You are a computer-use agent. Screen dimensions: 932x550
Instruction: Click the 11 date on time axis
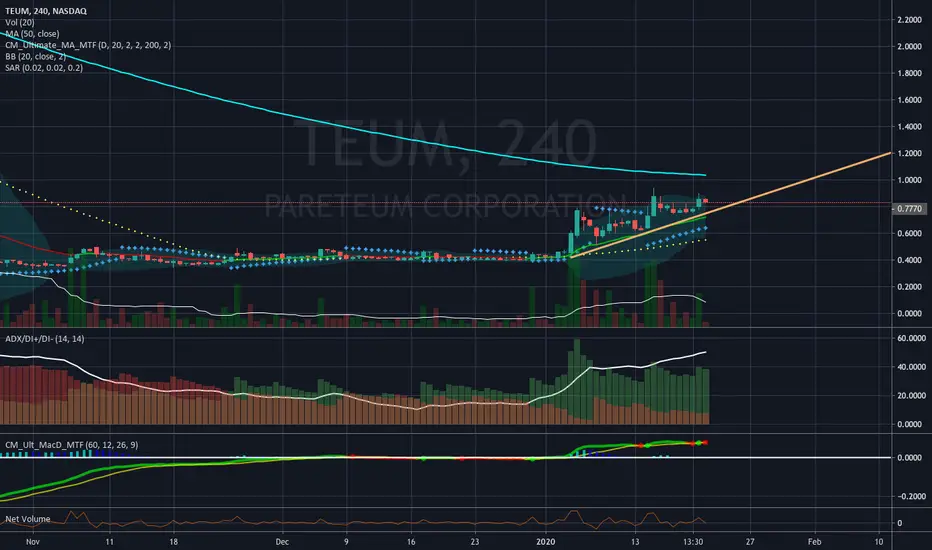(109, 542)
